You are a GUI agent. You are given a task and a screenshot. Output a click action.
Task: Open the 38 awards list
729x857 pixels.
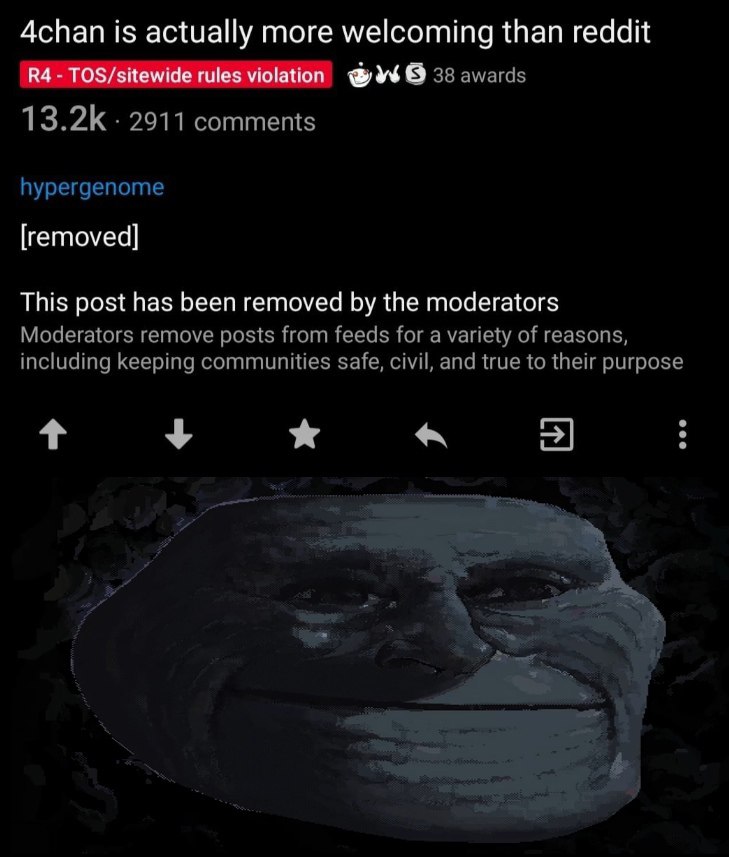click(x=479, y=75)
